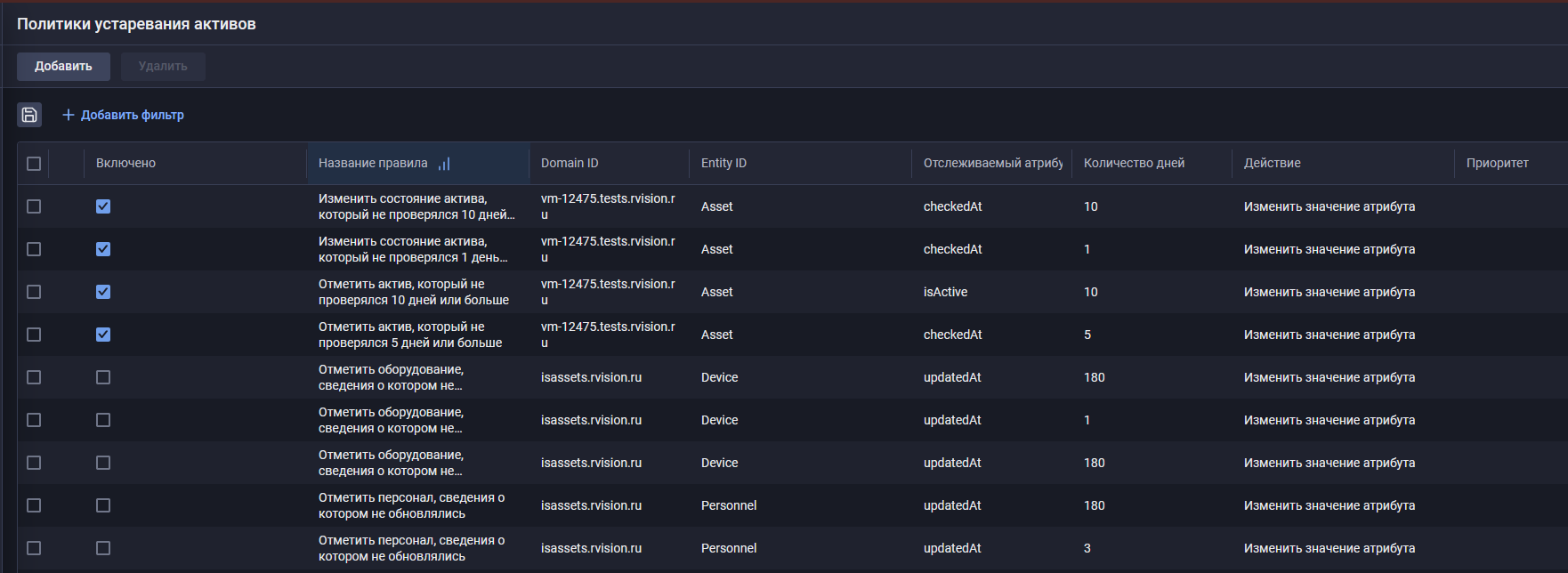1568x573 pixels.
Task: Enable the Personnel rule with 3 days
Action: tap(103, 548)
